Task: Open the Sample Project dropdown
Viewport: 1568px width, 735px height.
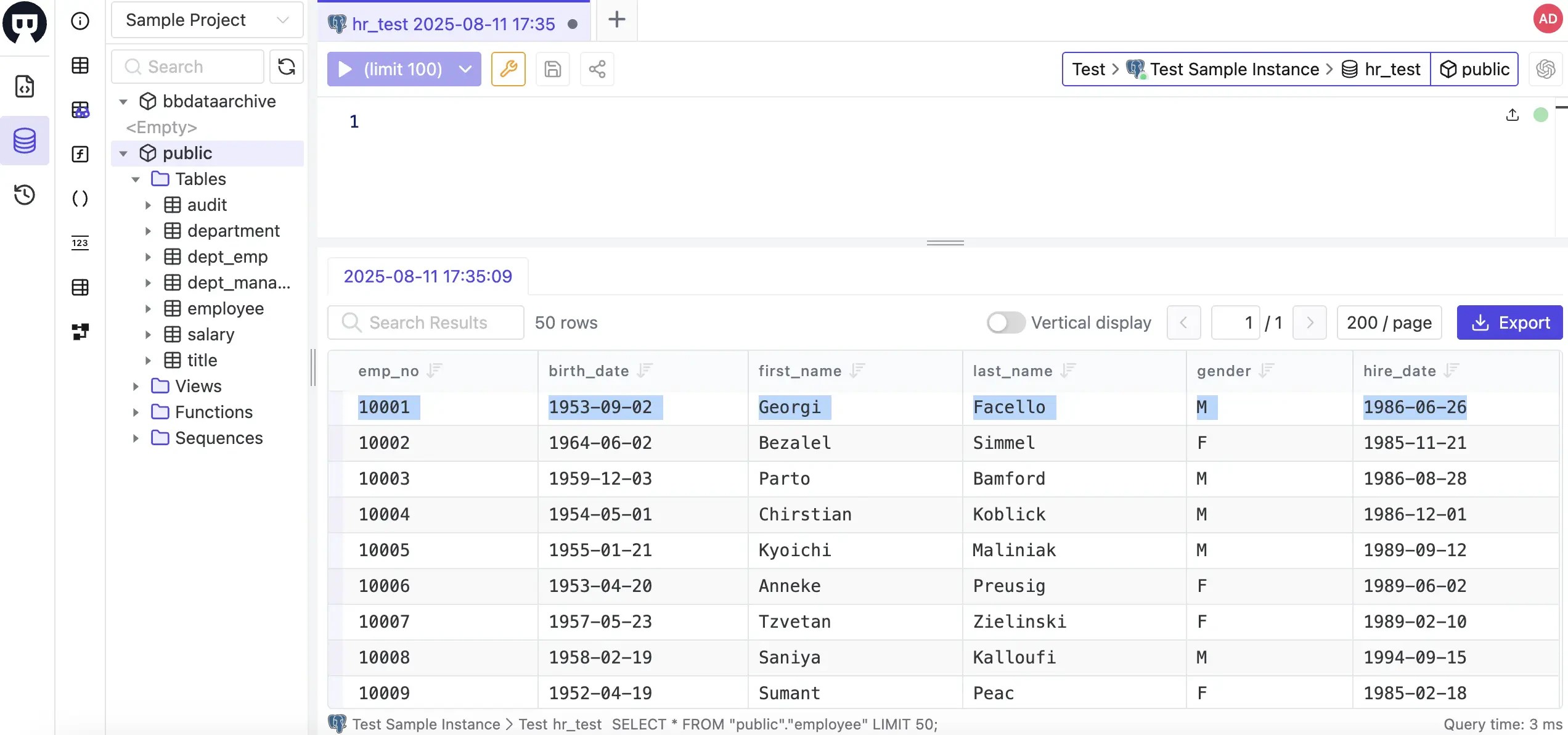Action: pyautogui.click(x=207, y=20)
